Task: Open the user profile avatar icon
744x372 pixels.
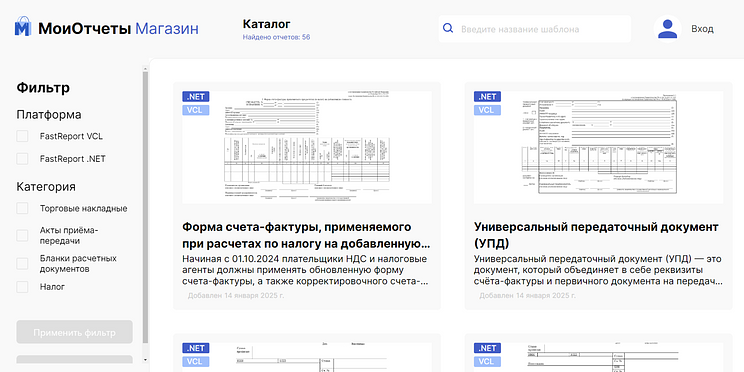Action: click(668, 29)
